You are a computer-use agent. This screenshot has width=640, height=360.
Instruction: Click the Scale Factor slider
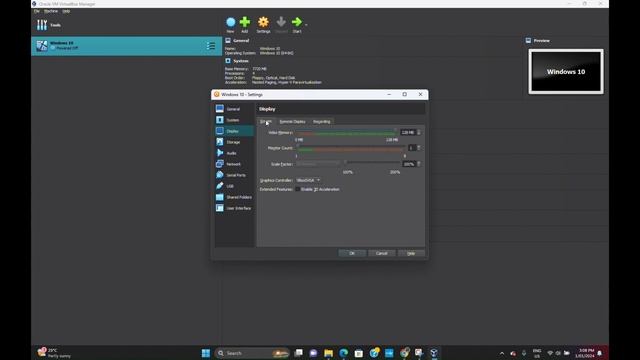point(348,164)
